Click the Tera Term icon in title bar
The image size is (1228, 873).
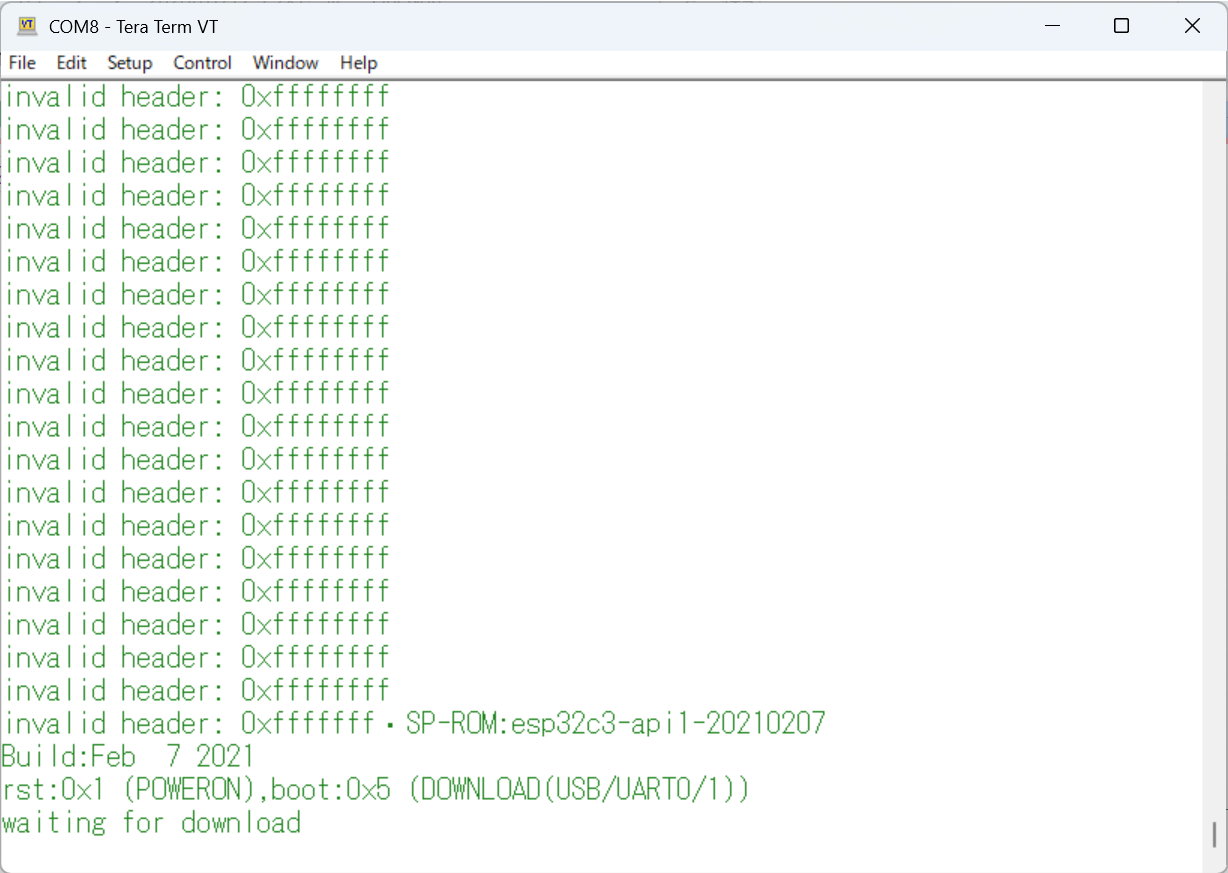(27, 26)
